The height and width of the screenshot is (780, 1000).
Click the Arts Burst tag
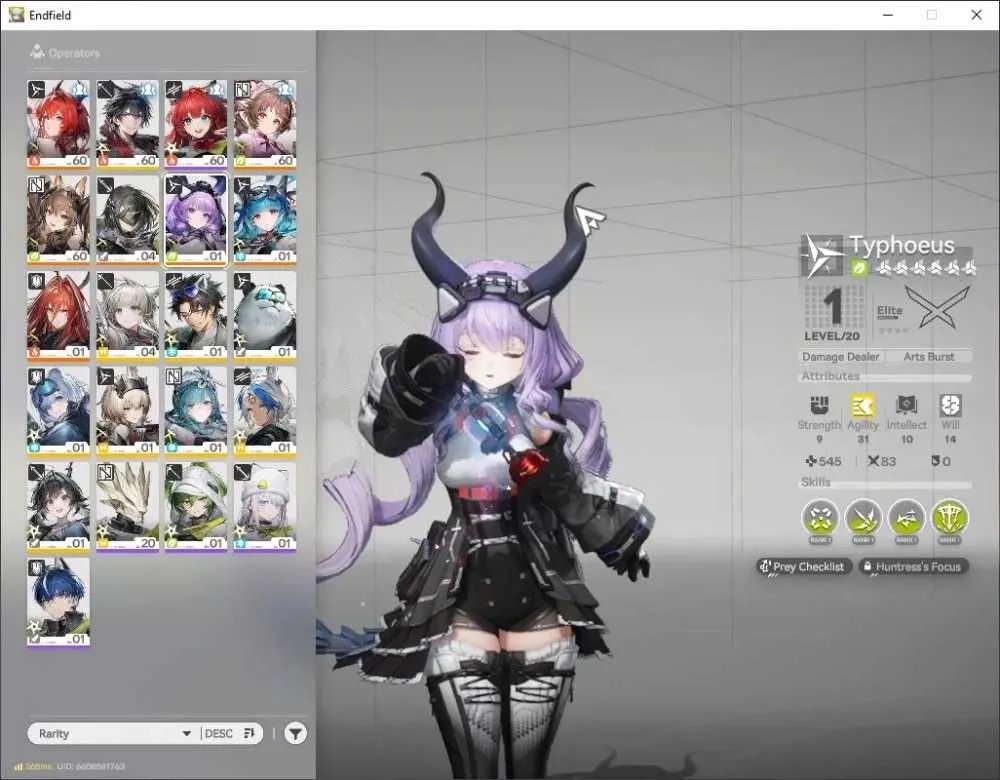pyautogui.click(x=929, y=357)
